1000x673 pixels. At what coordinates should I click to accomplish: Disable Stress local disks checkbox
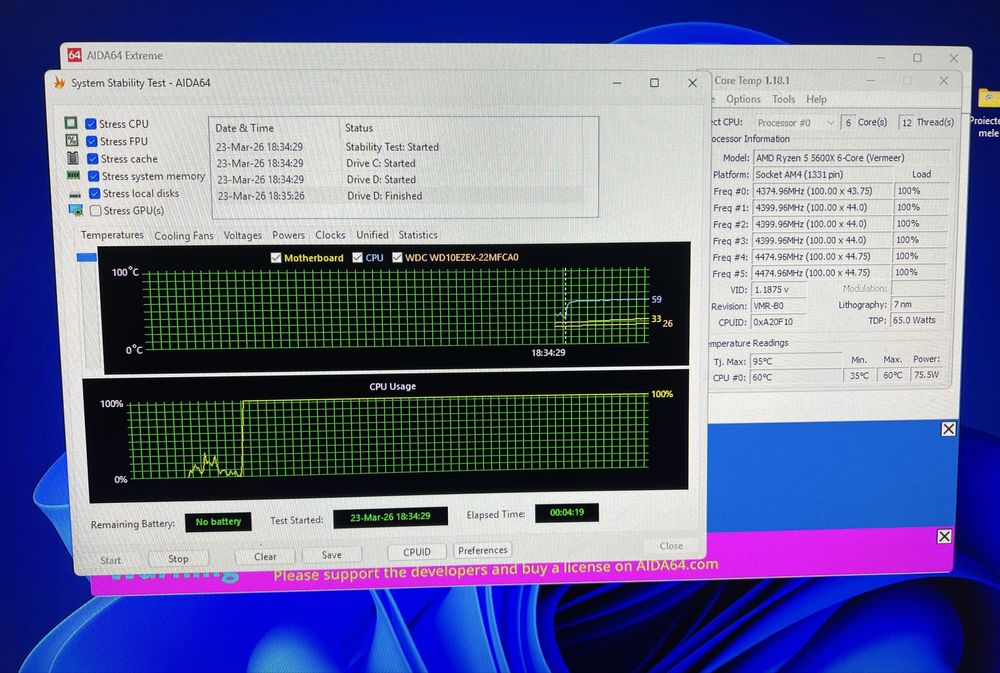(x=94, y=193)
